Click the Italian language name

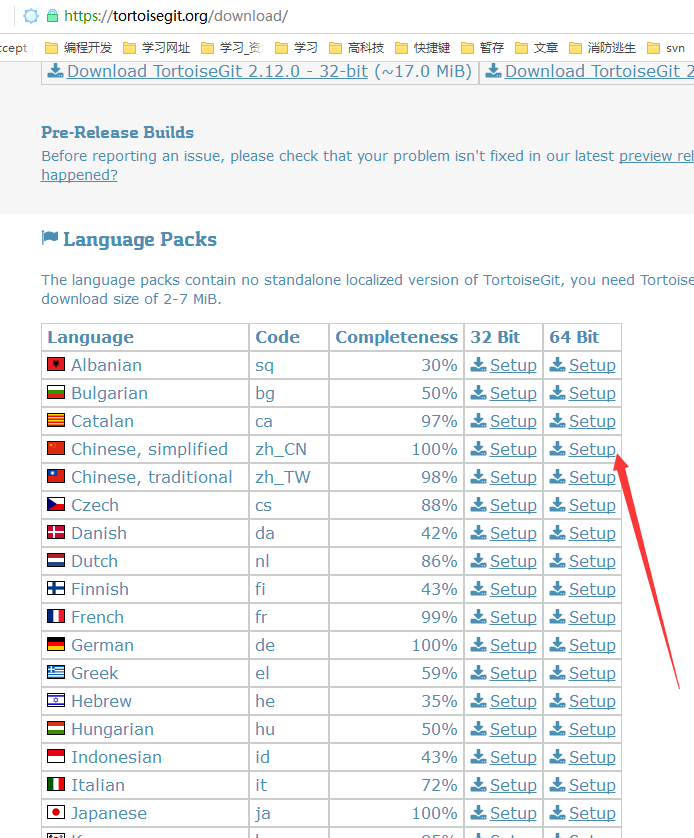pos(98,785)
